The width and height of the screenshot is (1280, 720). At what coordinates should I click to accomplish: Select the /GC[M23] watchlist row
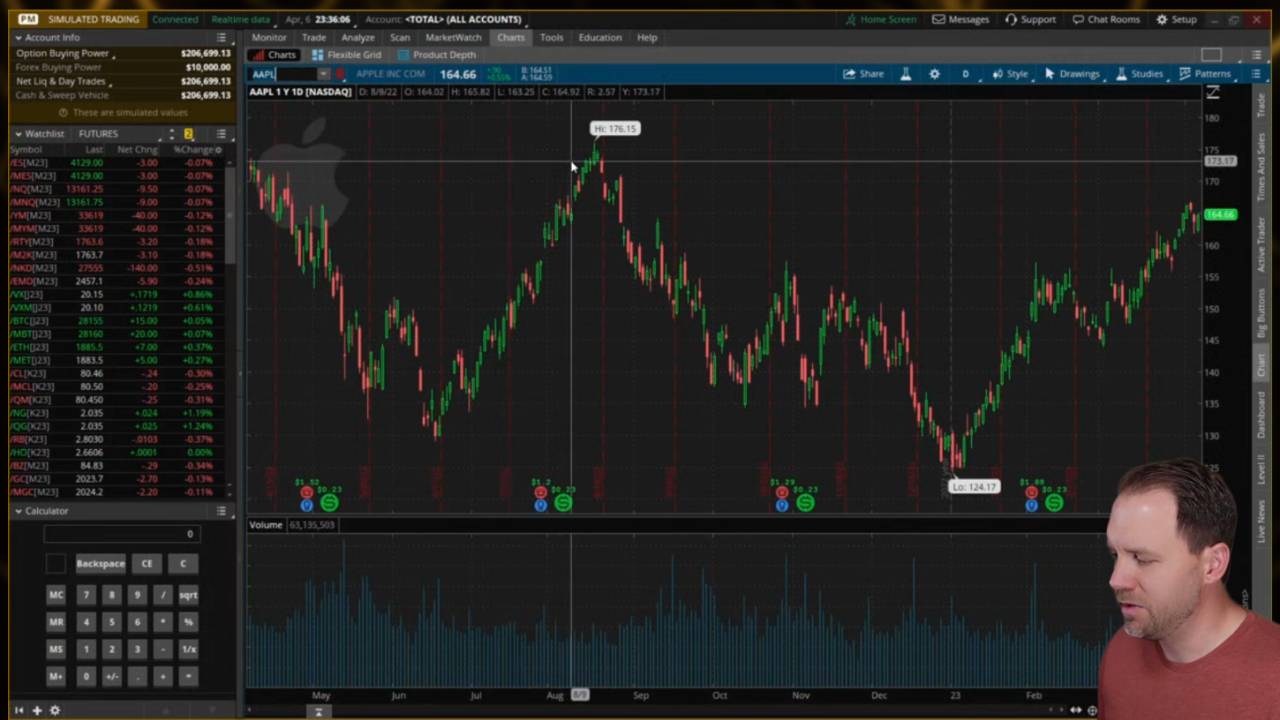coord(118,479)
